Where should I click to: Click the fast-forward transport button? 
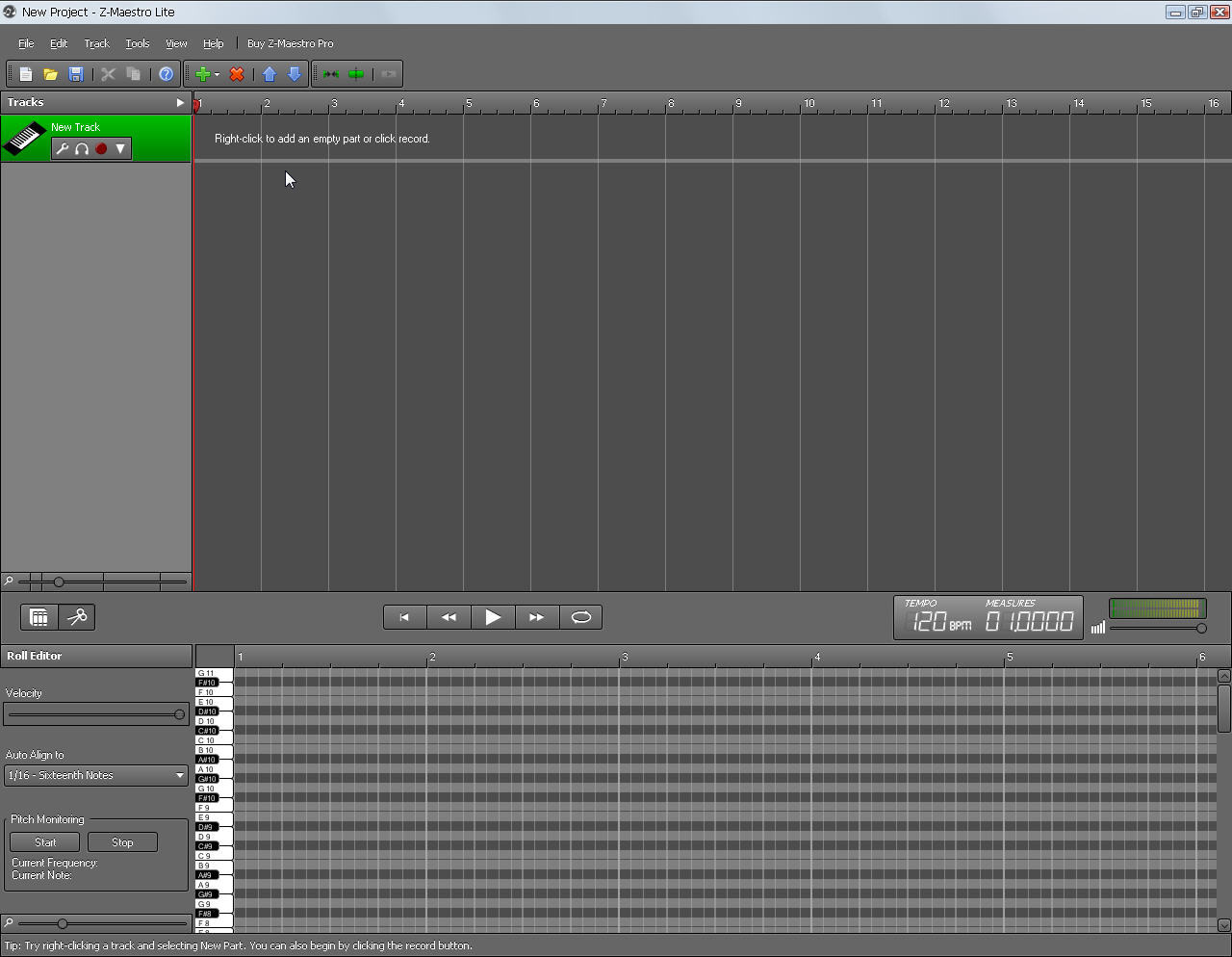pyautogui.click(x=537, y=617)
